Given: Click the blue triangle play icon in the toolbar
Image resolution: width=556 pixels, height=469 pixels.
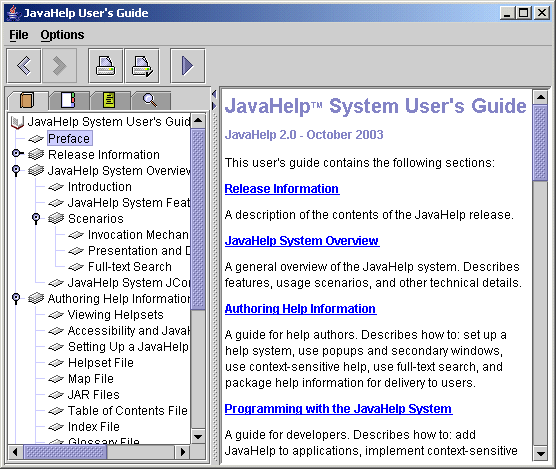Looking at the screenshot, I should (188, 66).
